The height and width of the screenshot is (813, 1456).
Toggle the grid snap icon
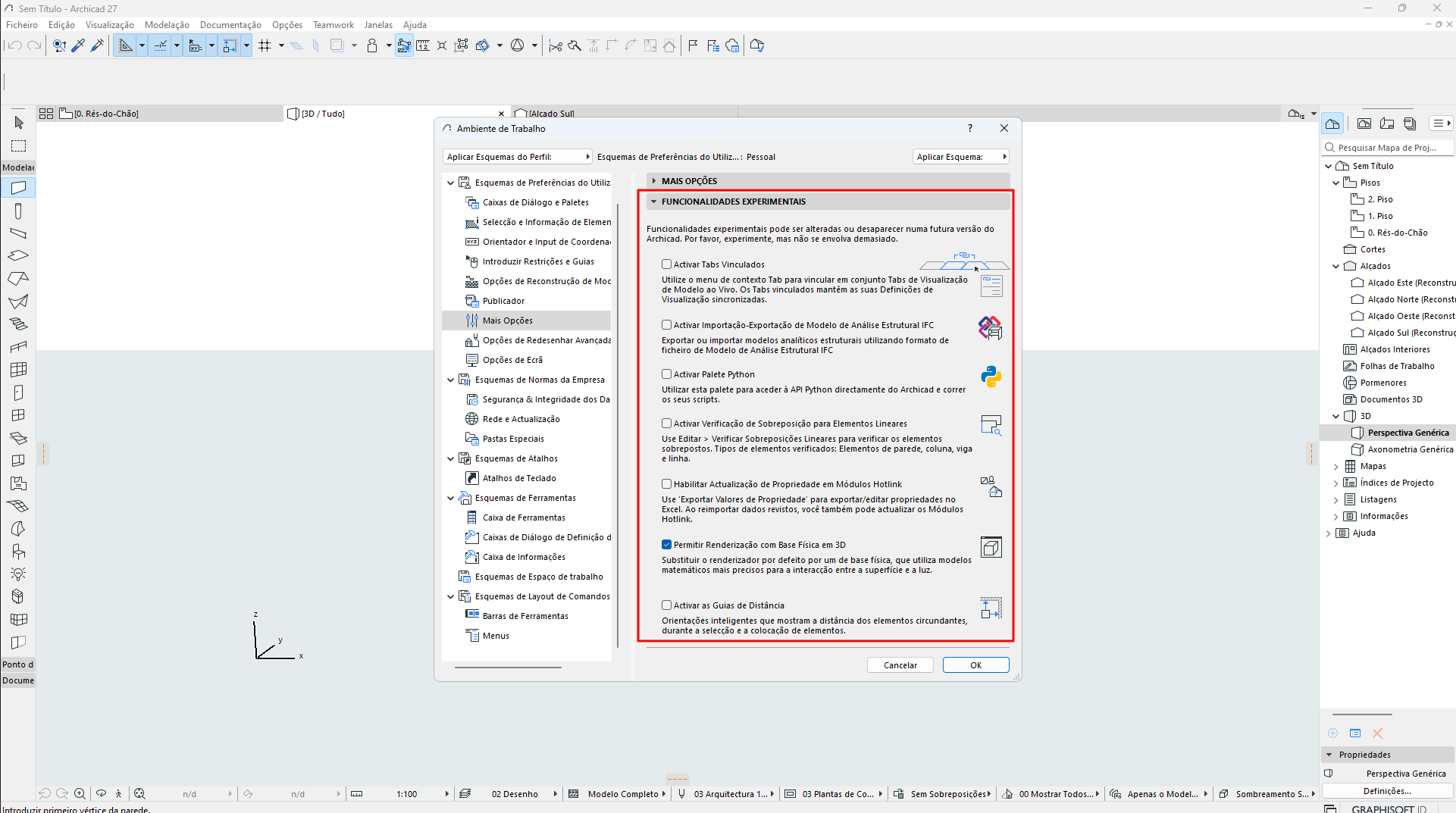(265, 45)
